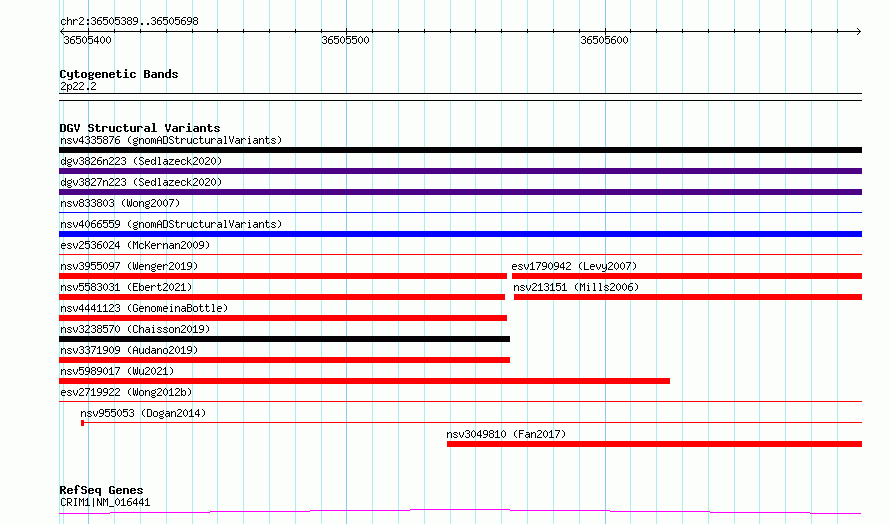
Task: Click ruler position 36505500
Action: [x=345, y=40]
